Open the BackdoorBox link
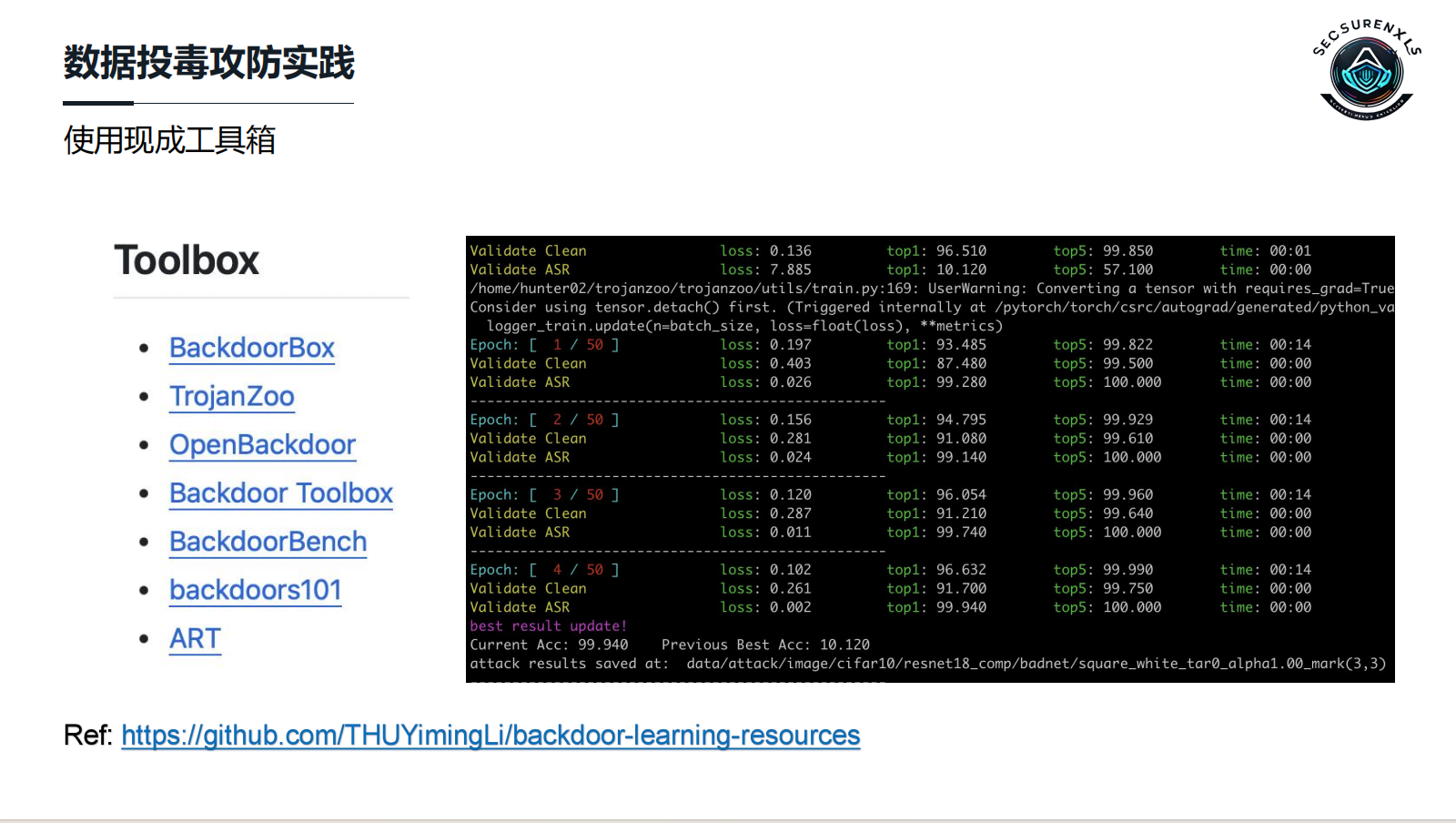 coord(252,348)
